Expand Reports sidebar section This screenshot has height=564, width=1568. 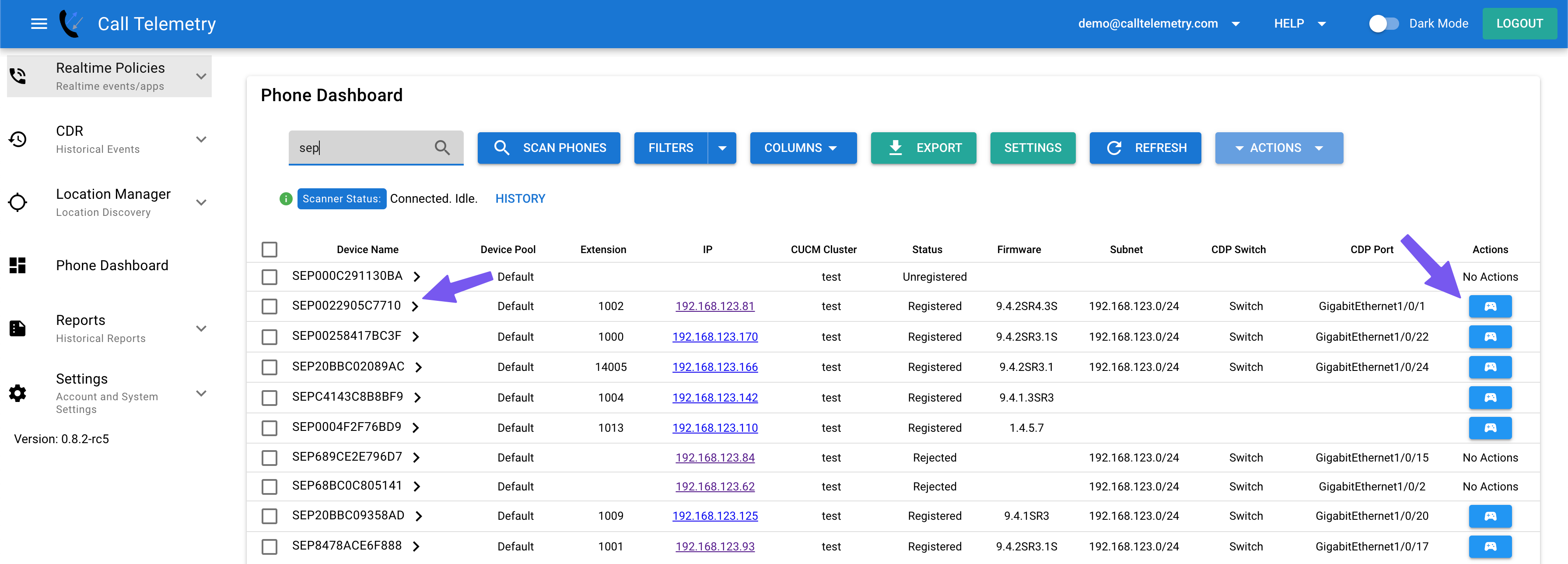coord(202,328)
